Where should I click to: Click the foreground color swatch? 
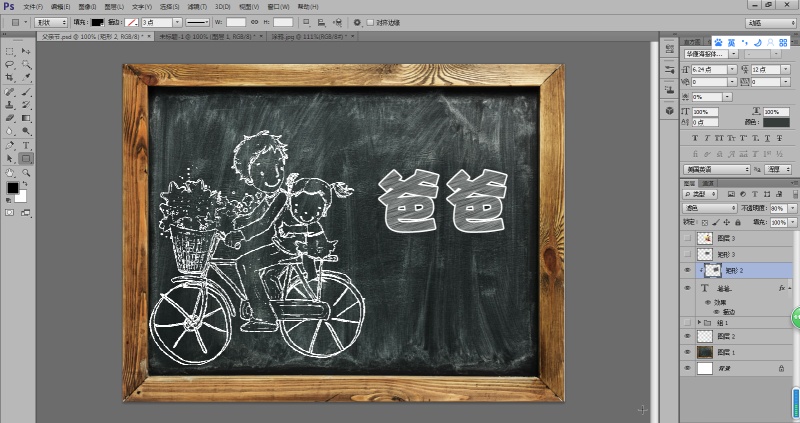tap(13, 188)
